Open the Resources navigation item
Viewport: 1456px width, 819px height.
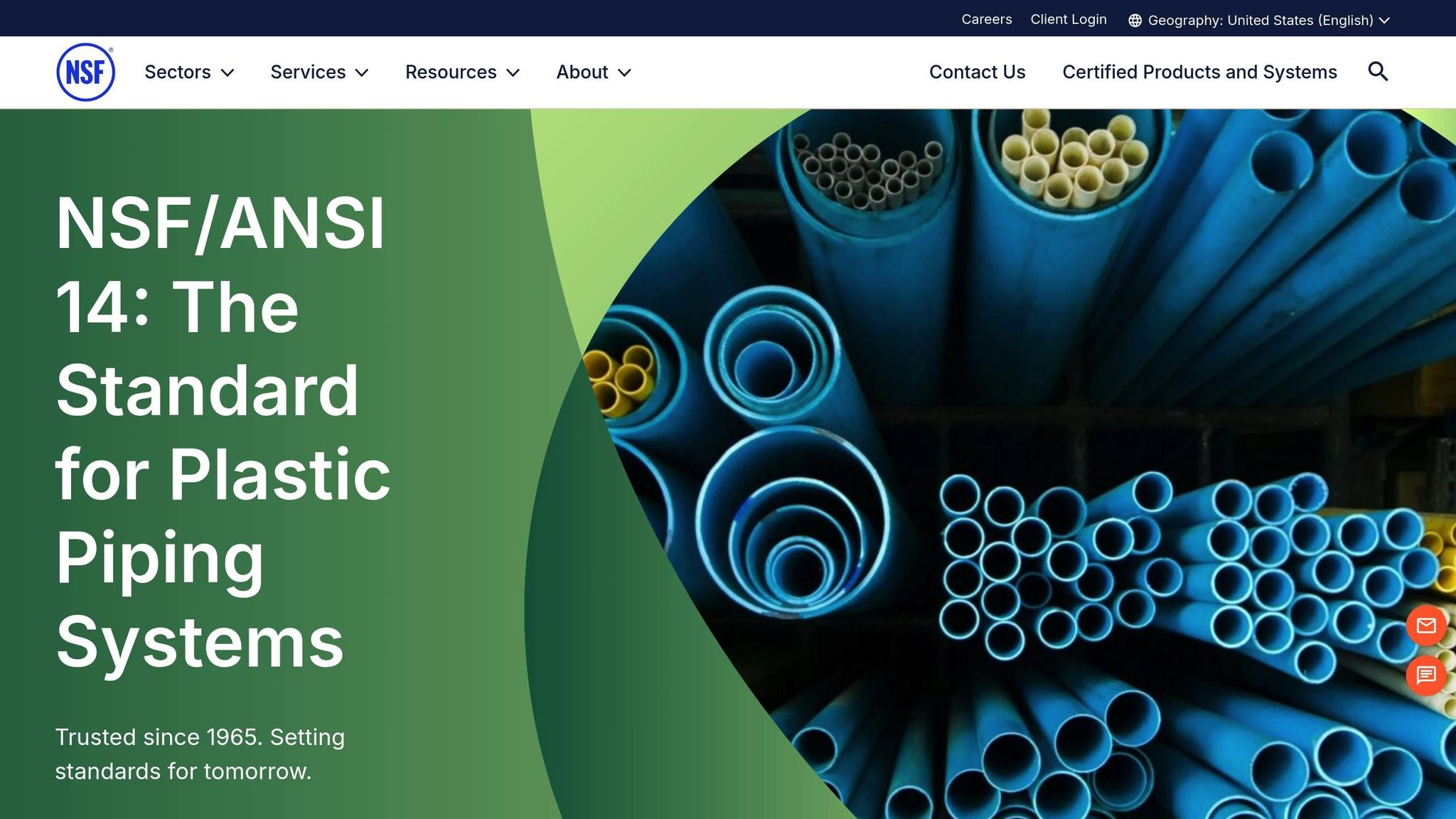click(451, 72)
